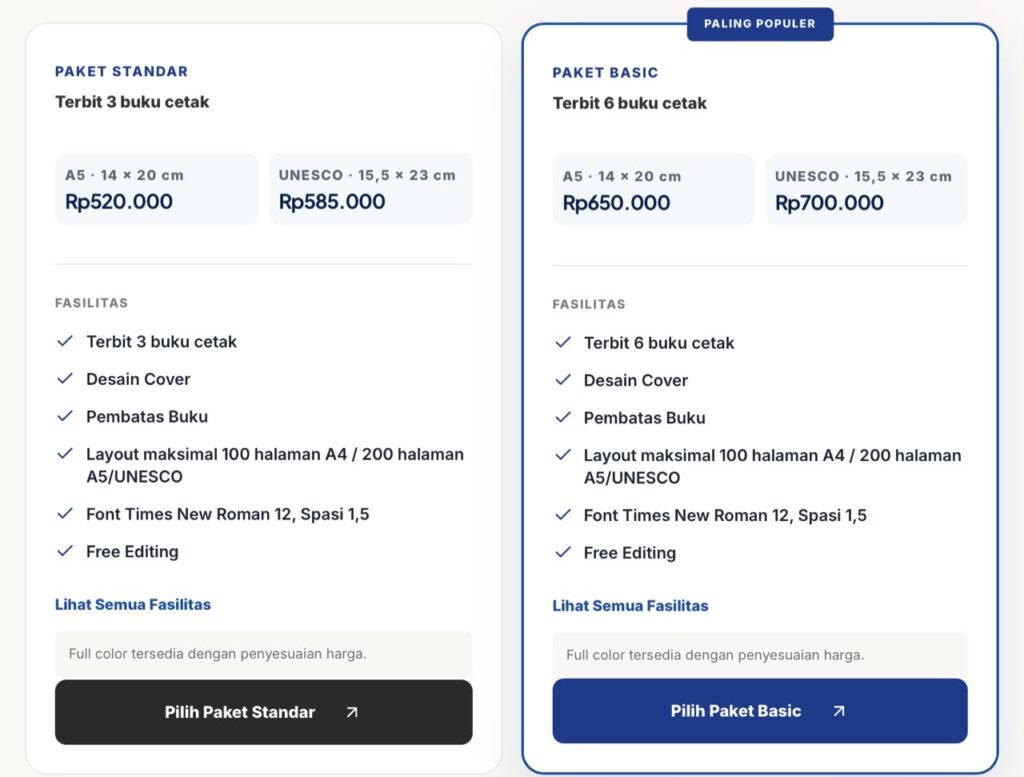Screen dimensions: 1024x777
Task: Click checkmark next to Basic Pembatas Buku
Action: pos(563,417)
